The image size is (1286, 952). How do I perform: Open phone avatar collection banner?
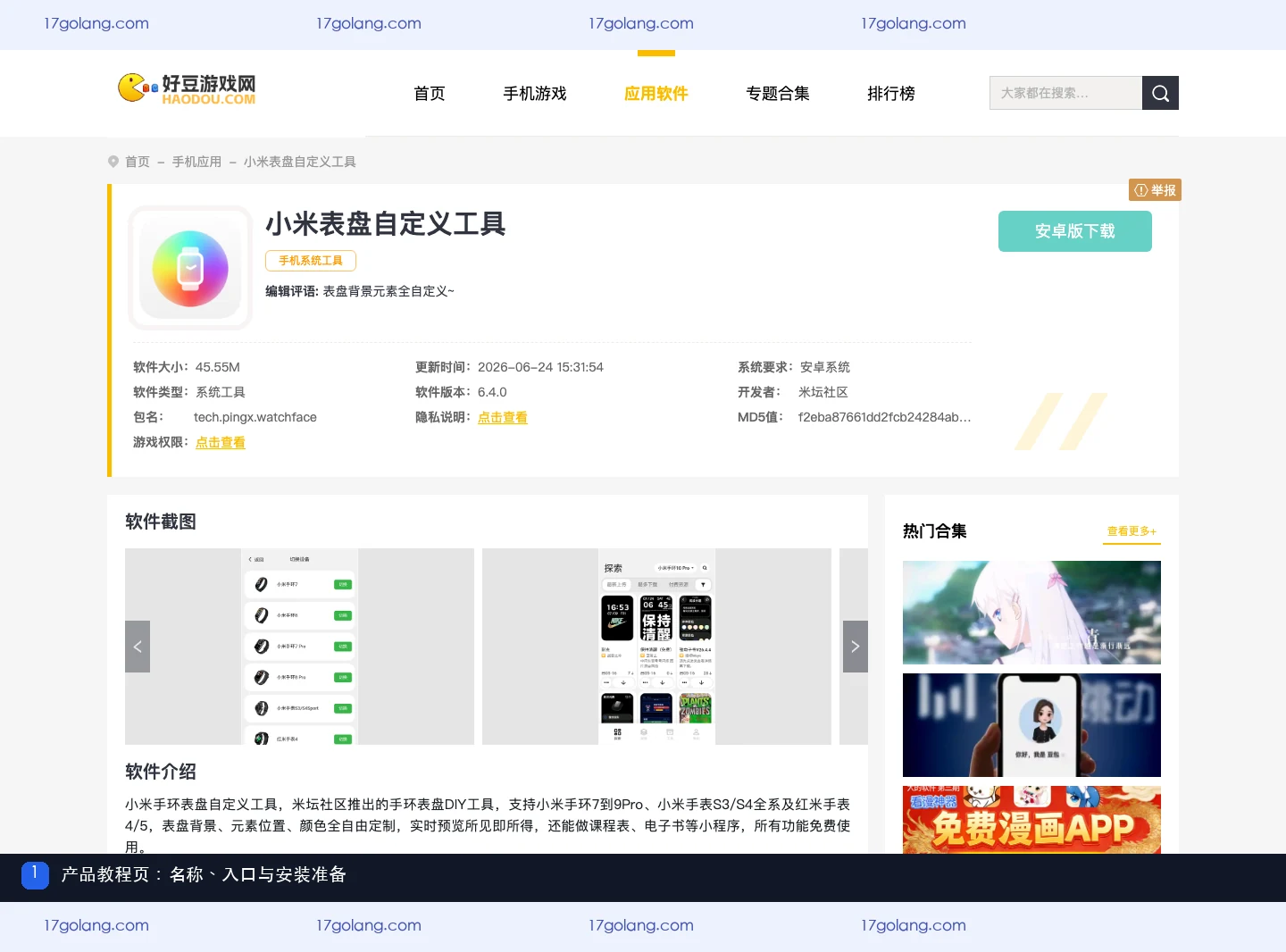1031,725
